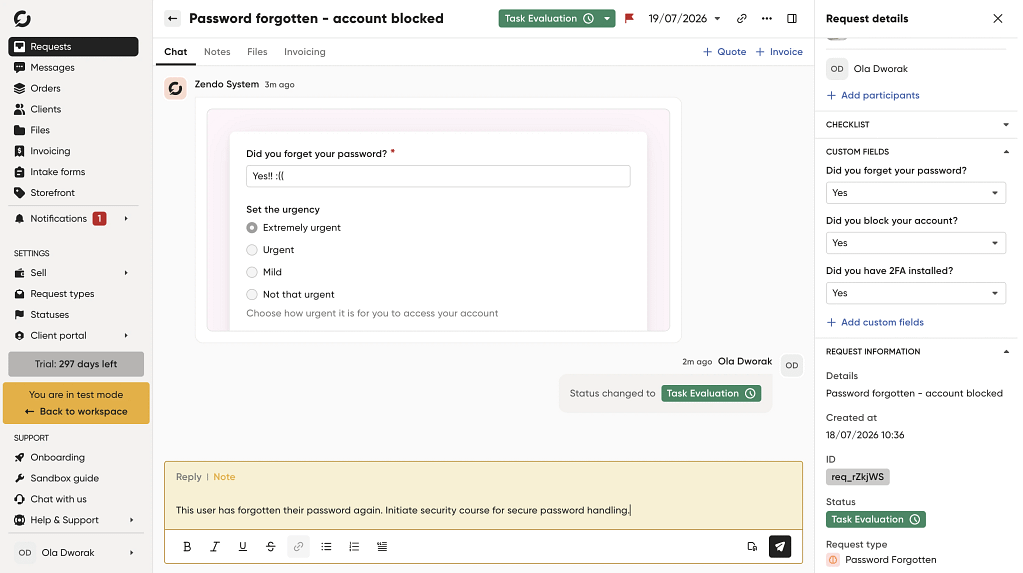Close the Request details panel

pos(998,18)
